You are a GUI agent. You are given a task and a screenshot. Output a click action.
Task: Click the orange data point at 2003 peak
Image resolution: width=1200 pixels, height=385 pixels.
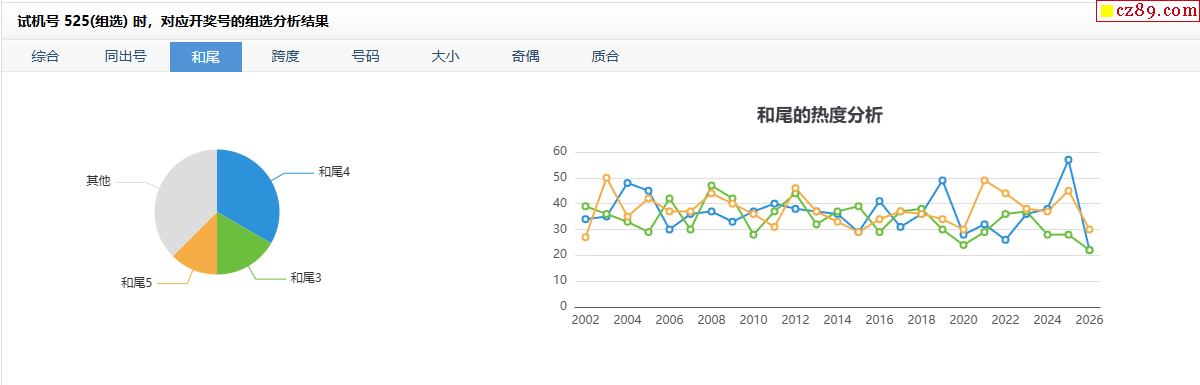click(x=606, y=178)
